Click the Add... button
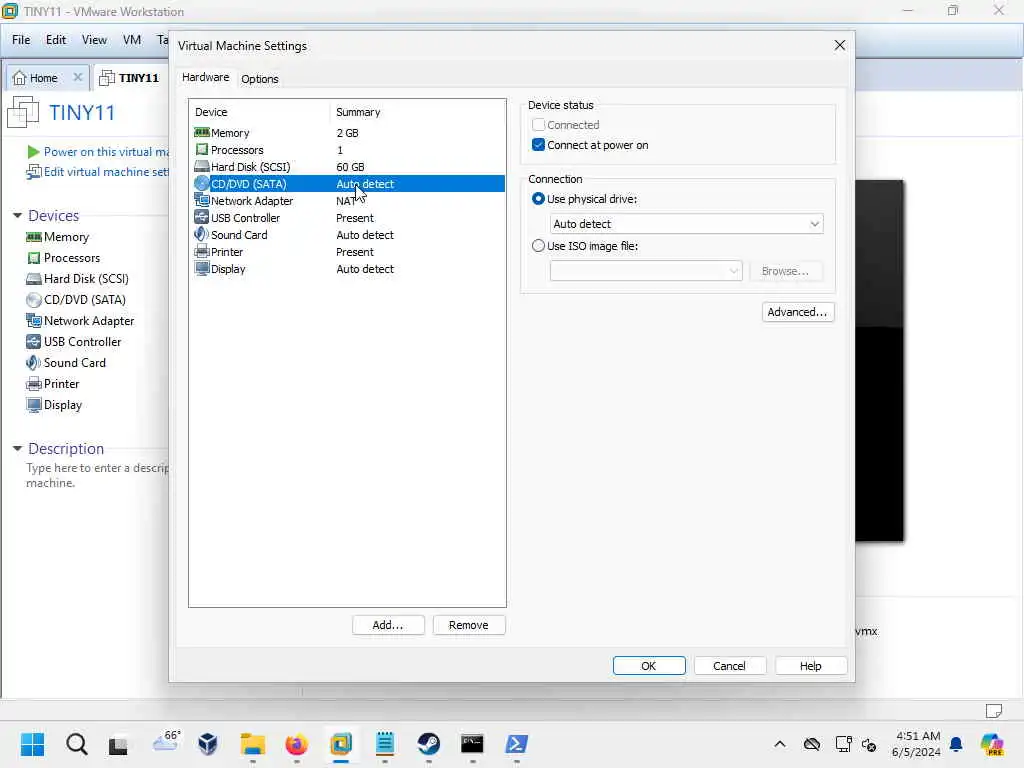The width and height of the screenshot is (1024, 768). pyautogui.click(x=388, y=625)
